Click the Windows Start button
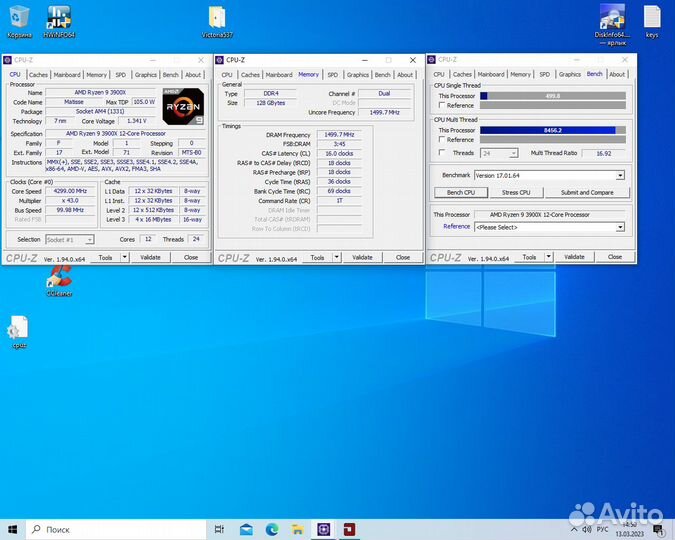The height and width of the screenshot is (540, 675). point(12,529)
